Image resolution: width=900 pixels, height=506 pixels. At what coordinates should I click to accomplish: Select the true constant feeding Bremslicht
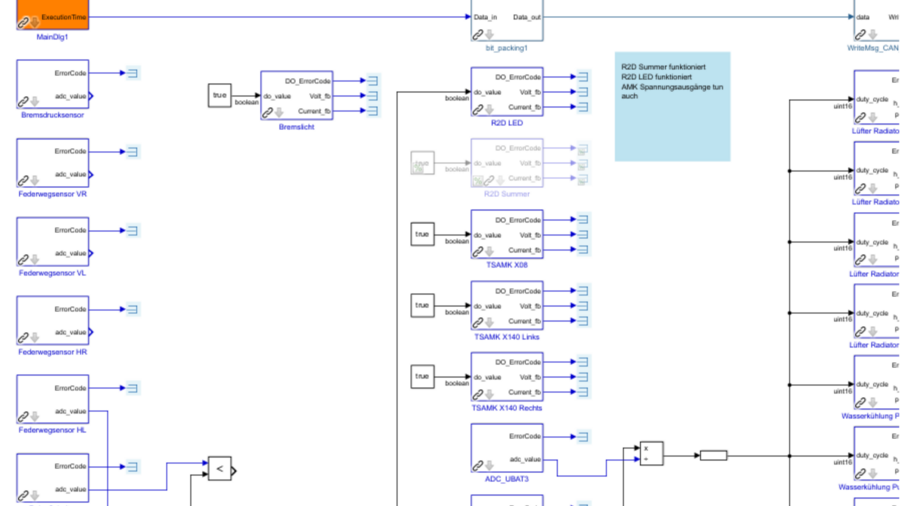click(x=220, y=95)
